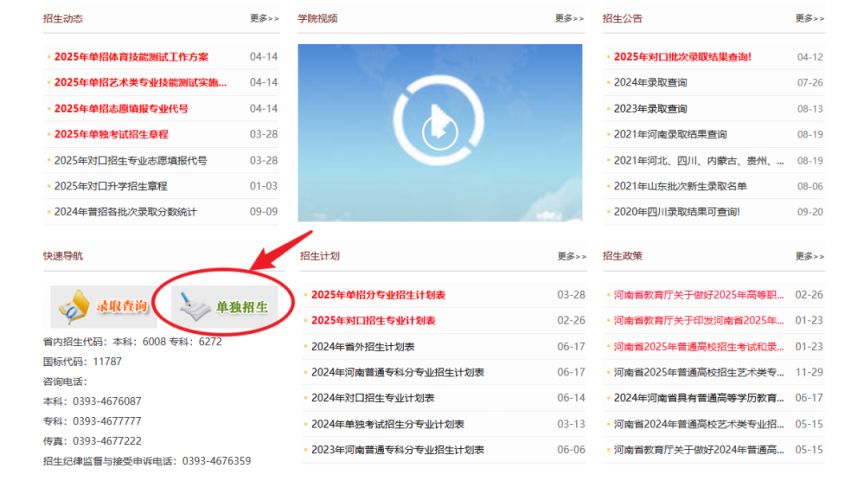Click date 09-09 in 招生动态 list

[263, 212]
